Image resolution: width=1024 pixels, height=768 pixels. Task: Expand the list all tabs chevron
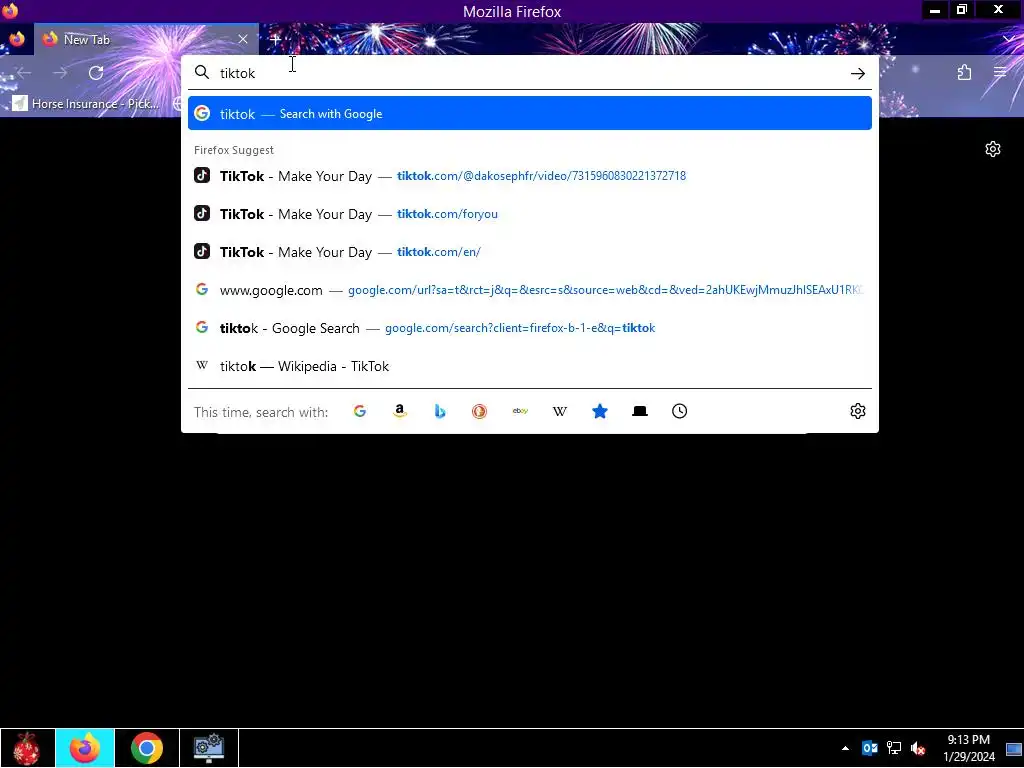1008,40
